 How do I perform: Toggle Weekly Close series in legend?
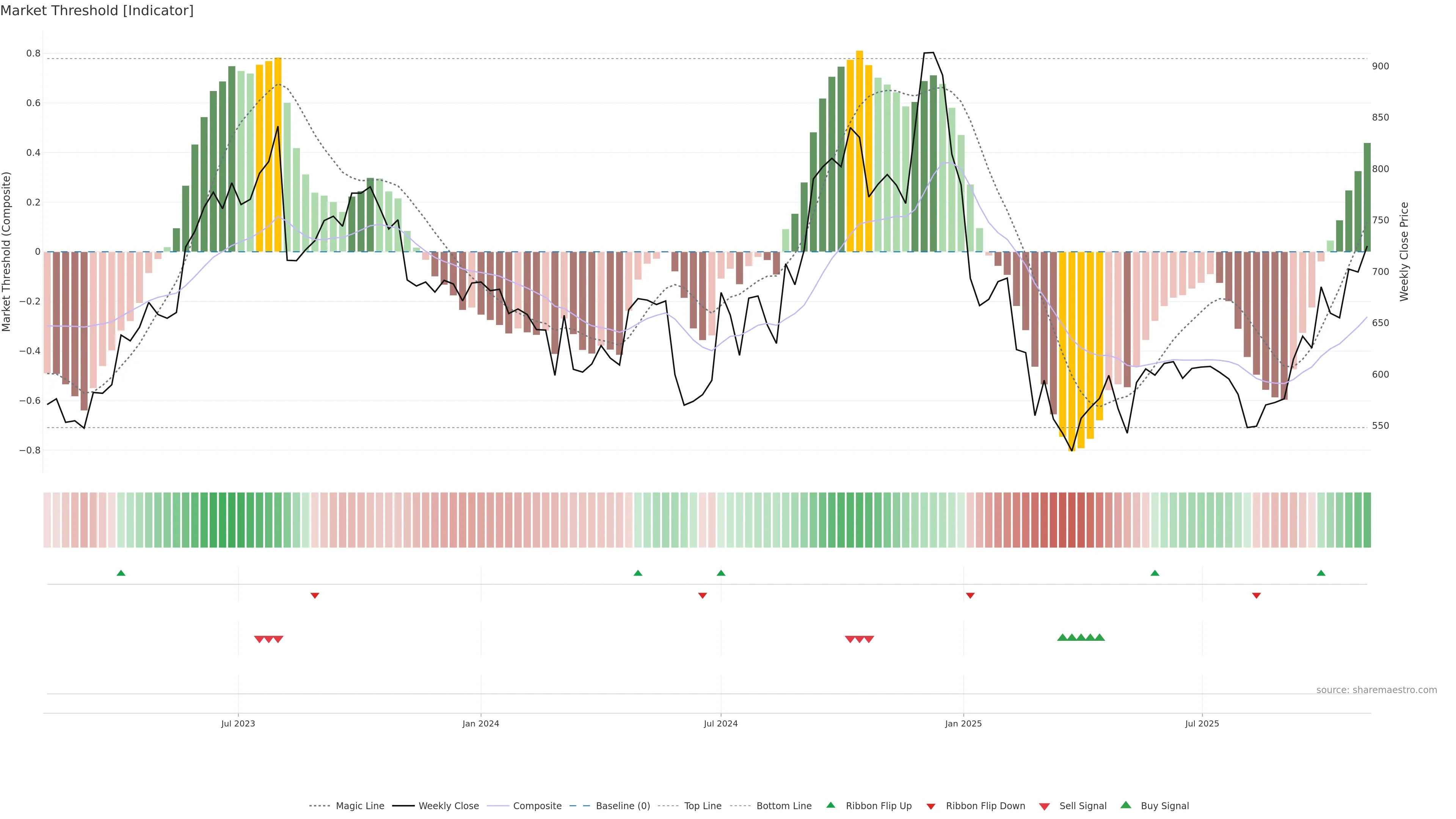[x=448, y=806]
